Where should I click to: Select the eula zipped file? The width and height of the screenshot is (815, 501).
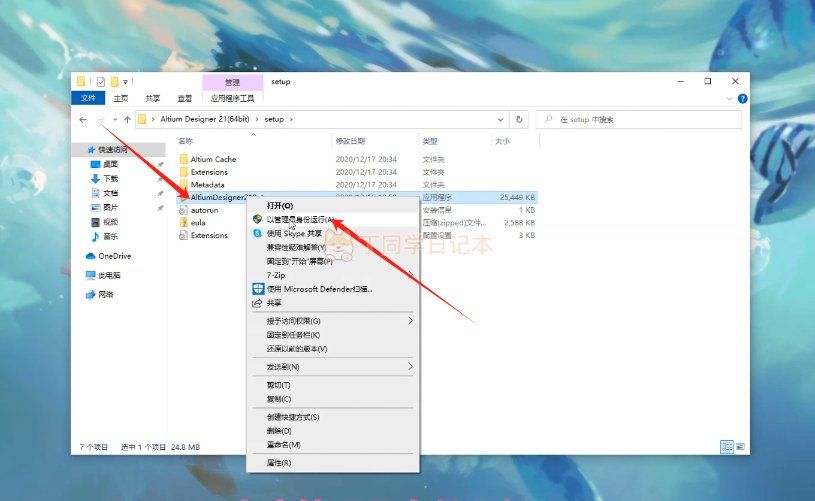tap(198, 222)
